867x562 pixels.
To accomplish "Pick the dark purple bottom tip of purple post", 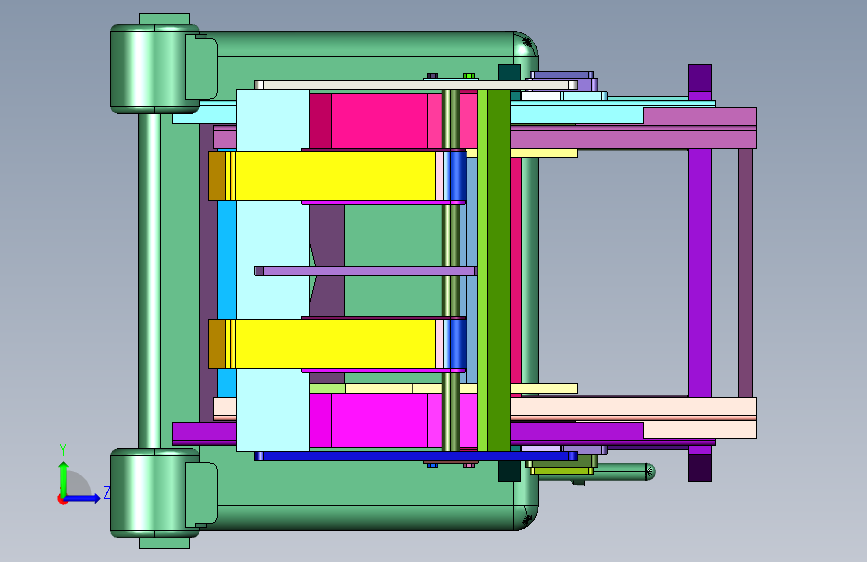I will (x=700, y=468).
